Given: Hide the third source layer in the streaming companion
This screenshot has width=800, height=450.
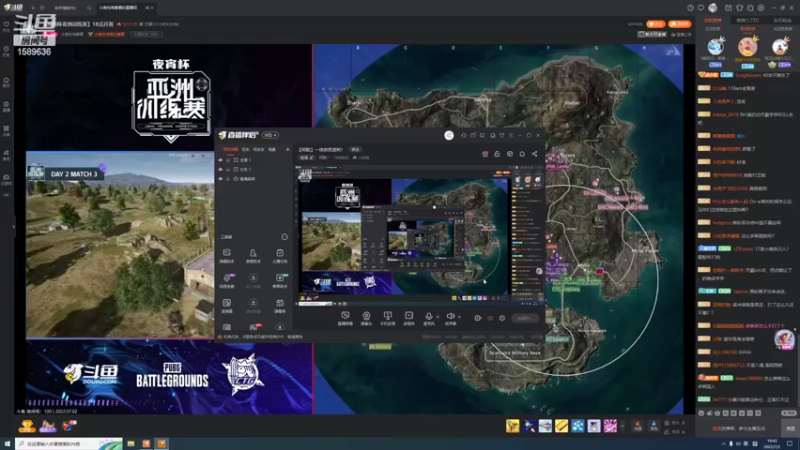Looking at the screenshot, I should [220, 179].
